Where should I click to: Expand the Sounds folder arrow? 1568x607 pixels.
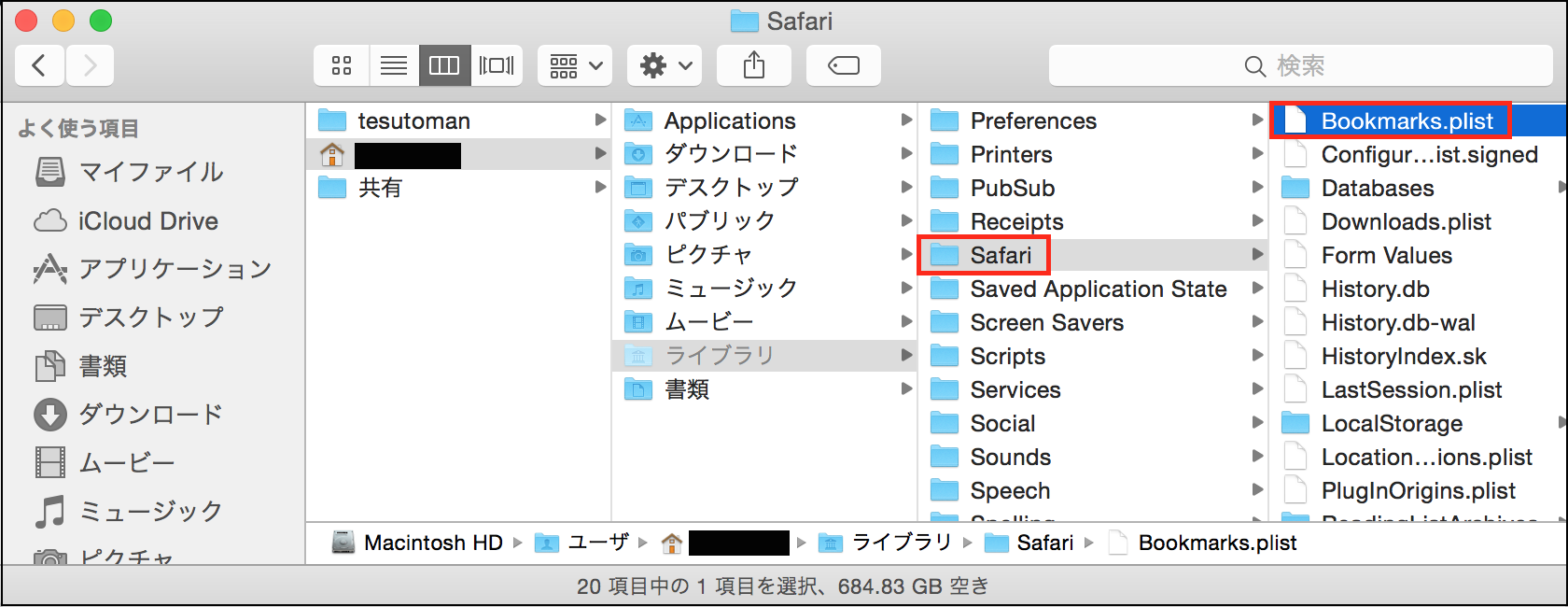click(1257, 456)
